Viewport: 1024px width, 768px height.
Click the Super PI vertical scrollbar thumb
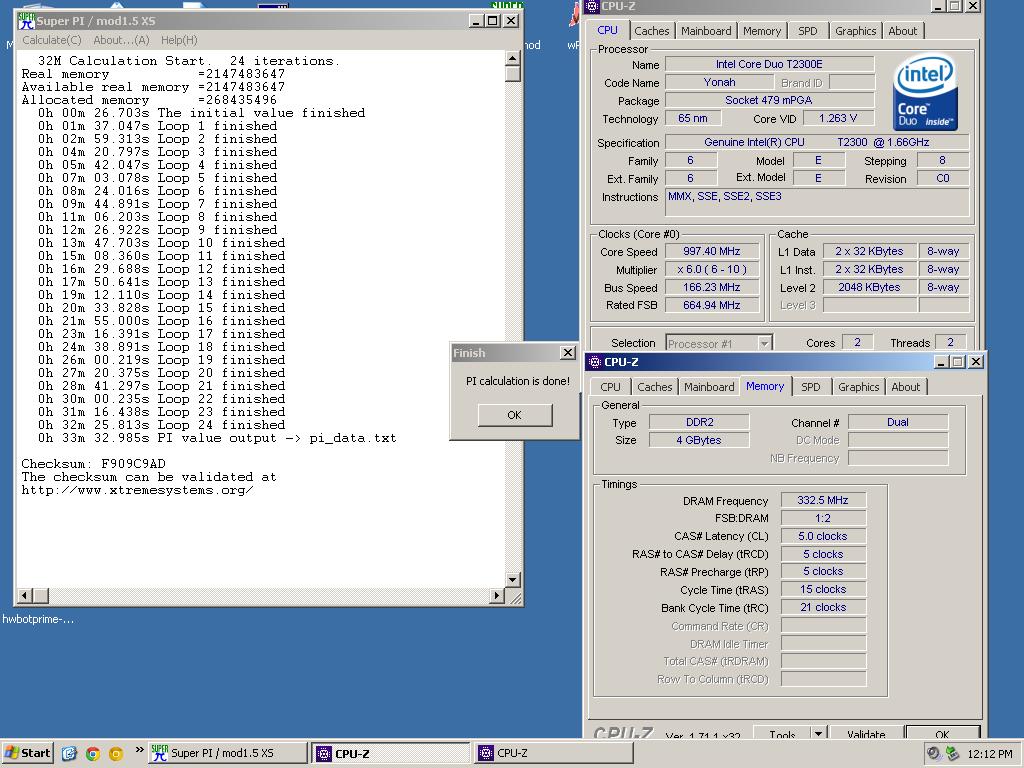coord(513,73)
